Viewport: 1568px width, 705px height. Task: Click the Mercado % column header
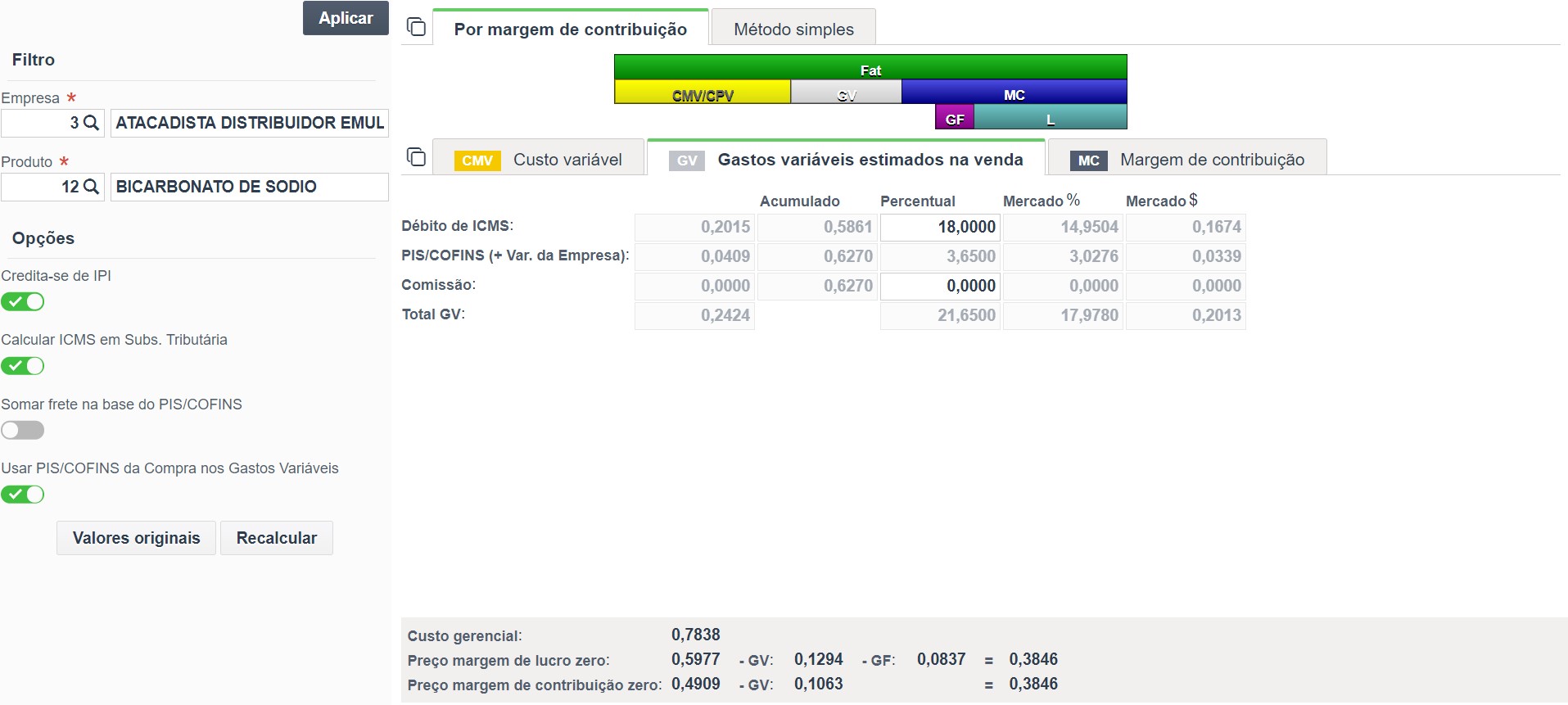(x=1042, y=201)
